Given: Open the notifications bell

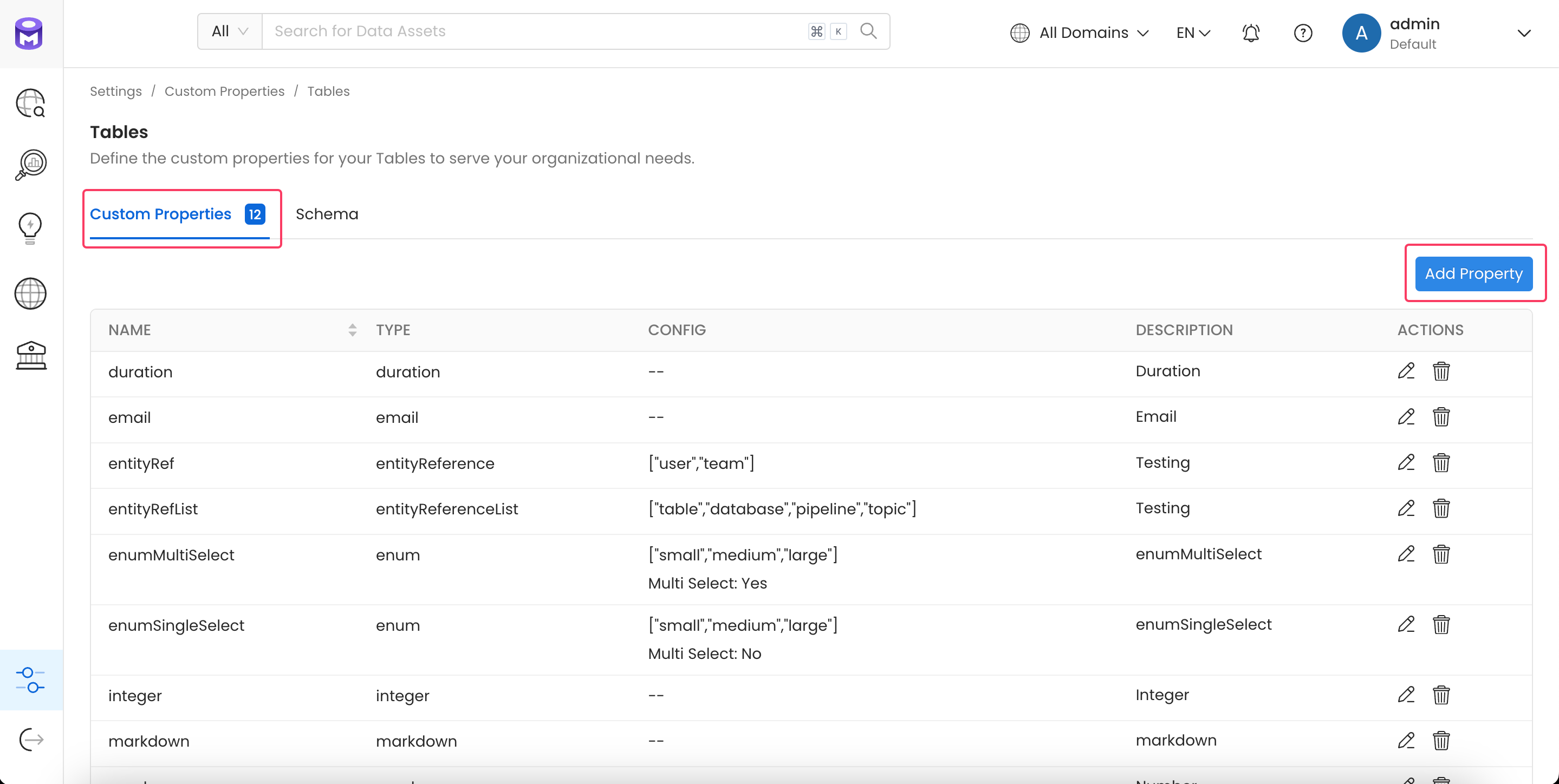Looking at the screenshot, I should pyautogui.click(x=1251, y=32).
